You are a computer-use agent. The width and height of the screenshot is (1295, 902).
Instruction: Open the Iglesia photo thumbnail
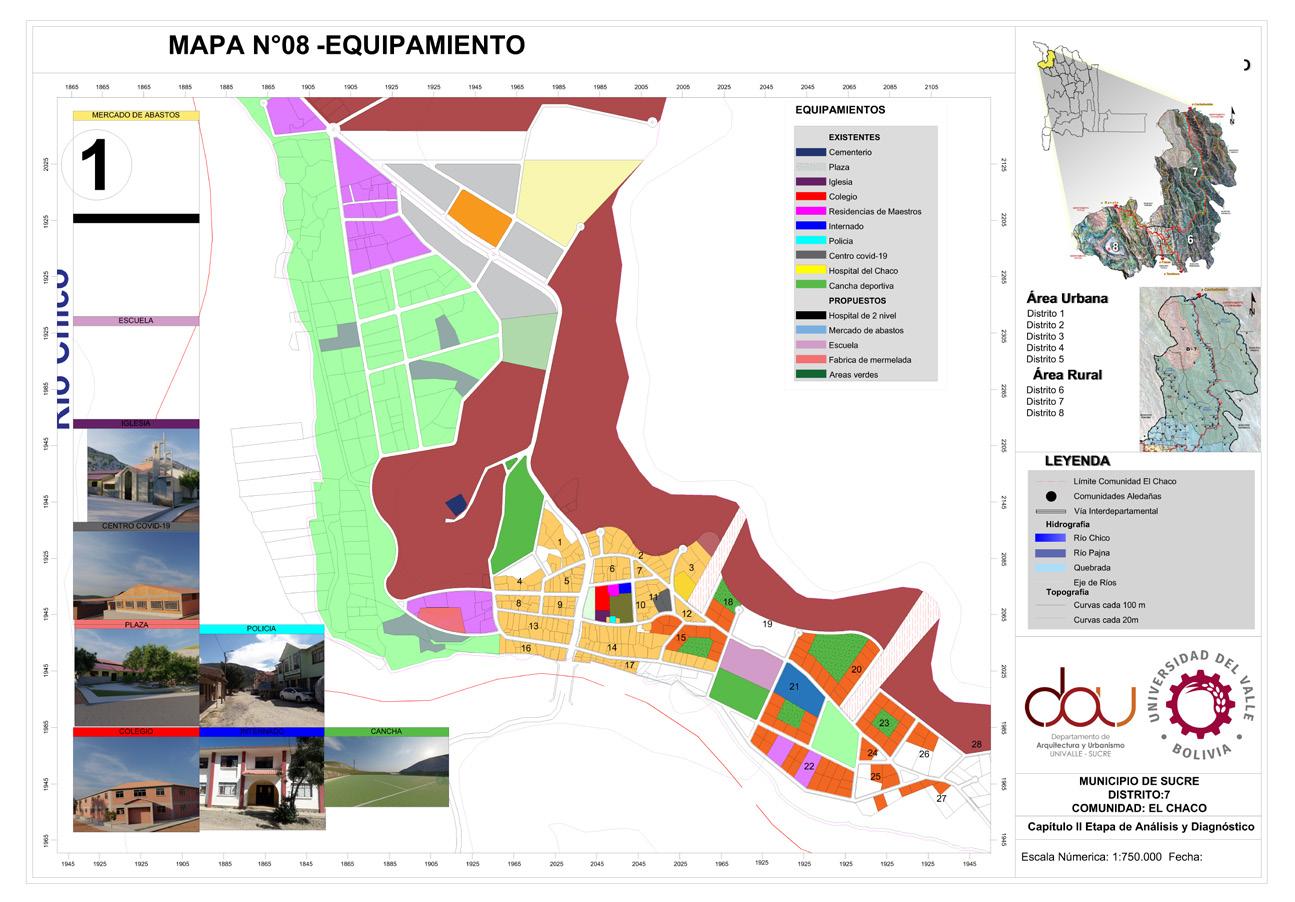pos(143,475)
